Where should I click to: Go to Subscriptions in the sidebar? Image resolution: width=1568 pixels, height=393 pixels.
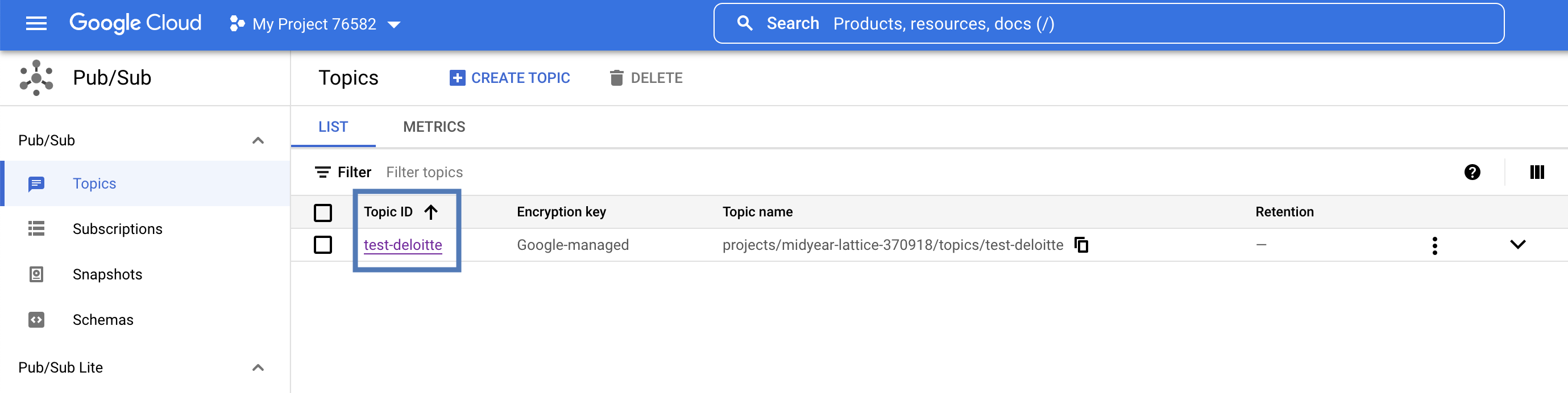coord(118,229)
